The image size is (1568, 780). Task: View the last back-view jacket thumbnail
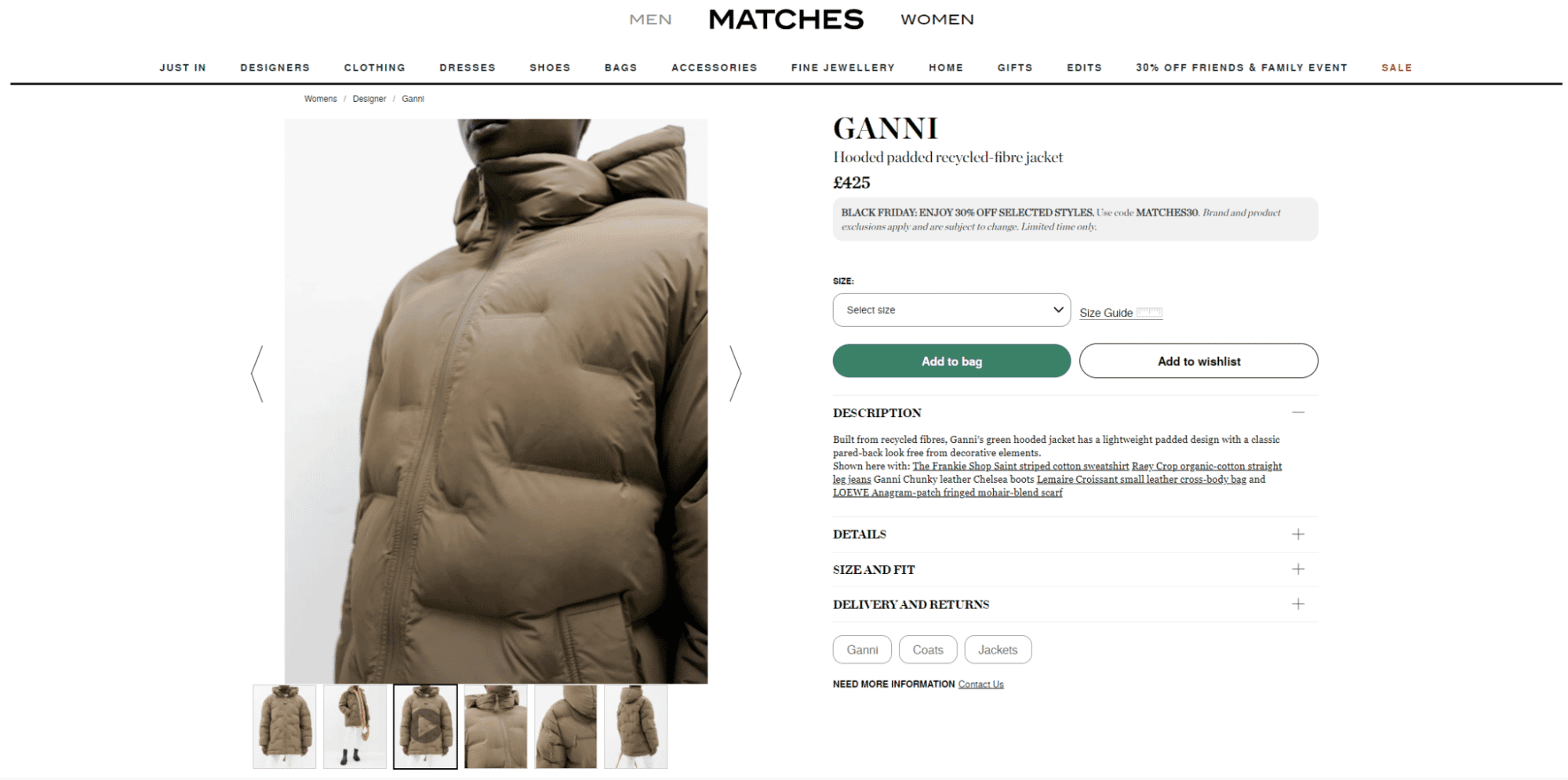(x=636, y=727)
